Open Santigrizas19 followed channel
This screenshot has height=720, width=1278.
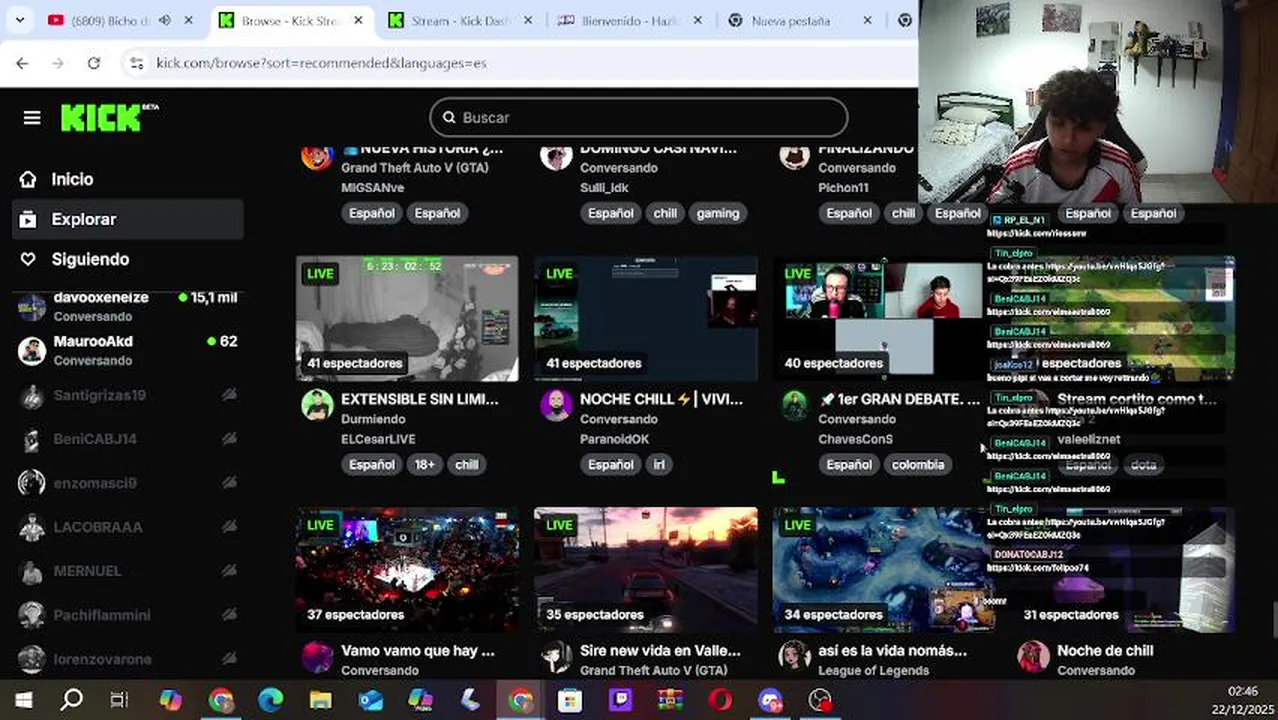127,395
